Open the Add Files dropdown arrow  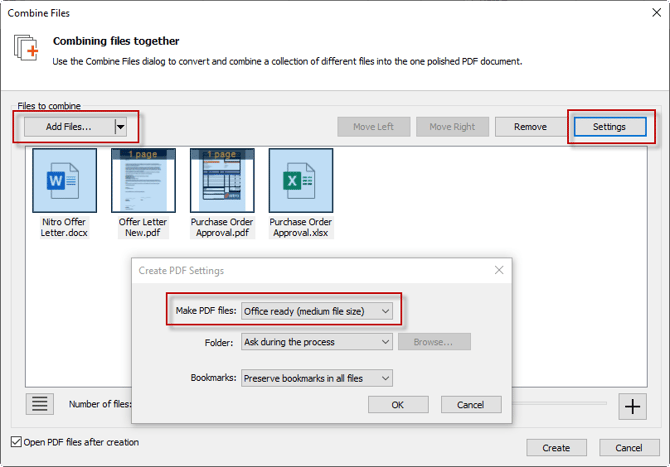tap(121, 127)
